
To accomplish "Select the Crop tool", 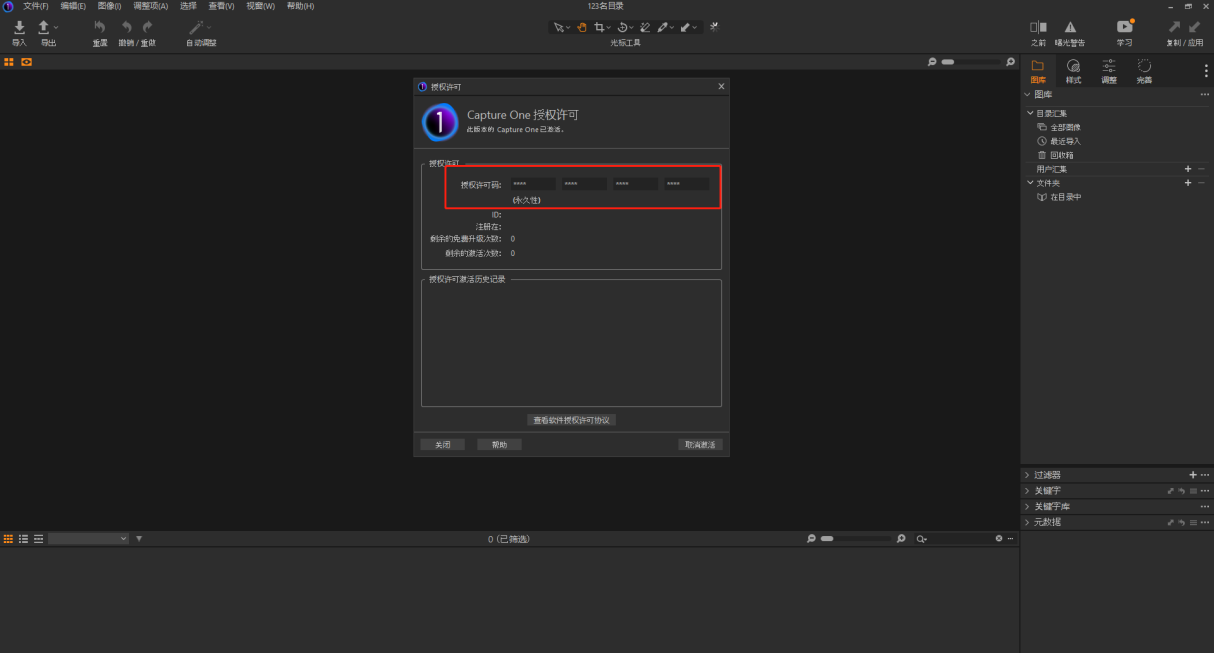I will pyautogui.click(x=599, y=27).
